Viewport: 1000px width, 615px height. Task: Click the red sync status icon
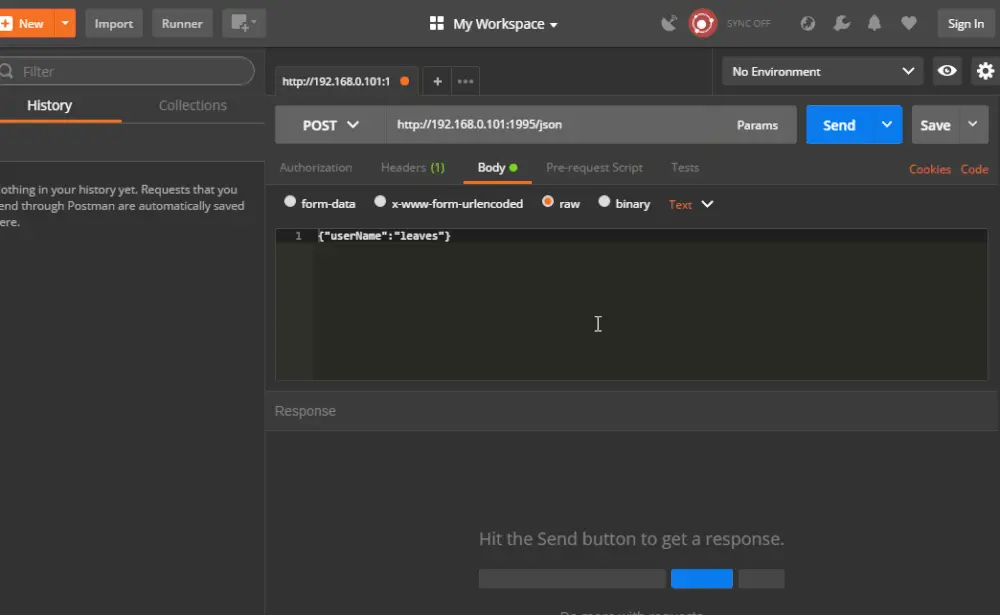(x=702, y=24)
